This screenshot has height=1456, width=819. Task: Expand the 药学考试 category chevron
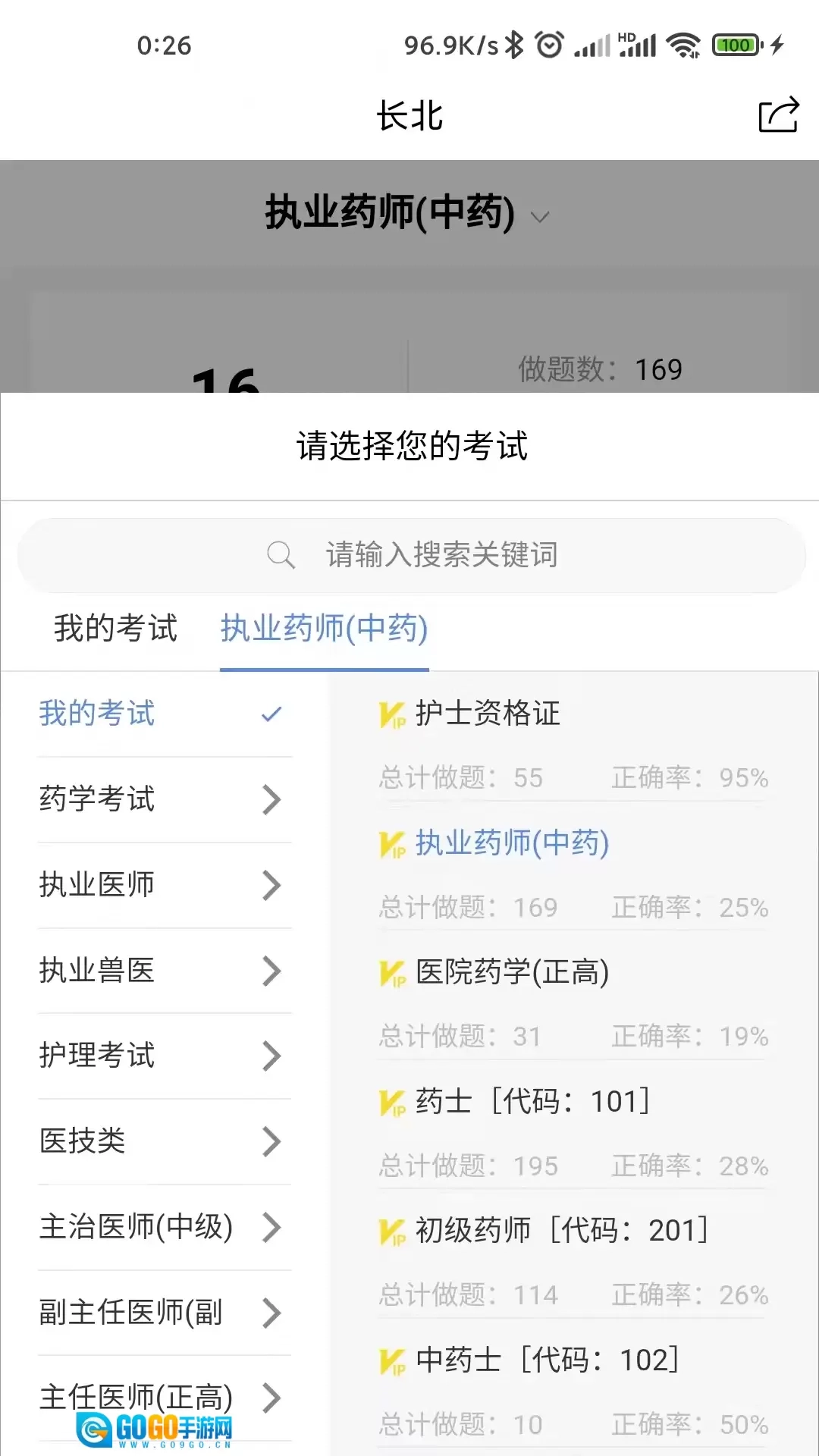coord(271,799)
